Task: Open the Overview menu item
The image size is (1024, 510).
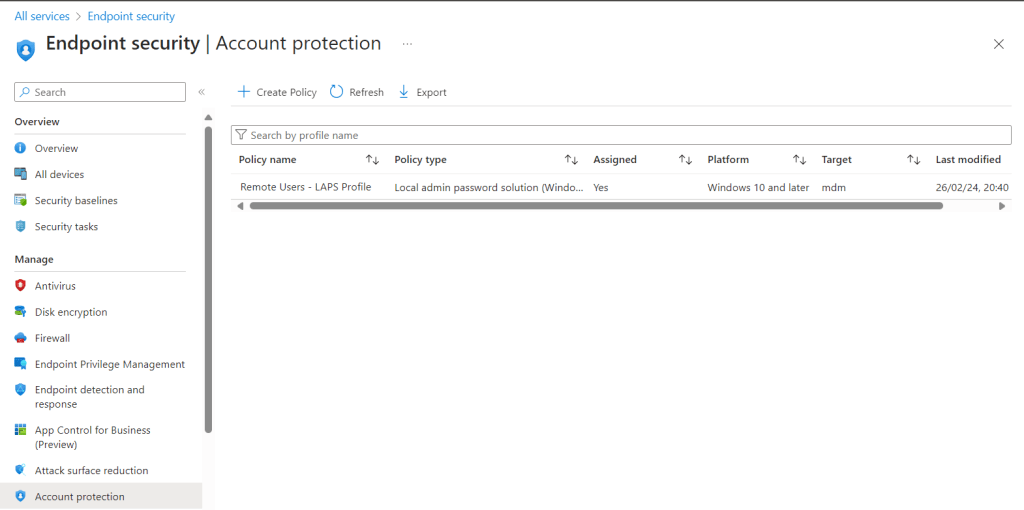Action: 56,148
